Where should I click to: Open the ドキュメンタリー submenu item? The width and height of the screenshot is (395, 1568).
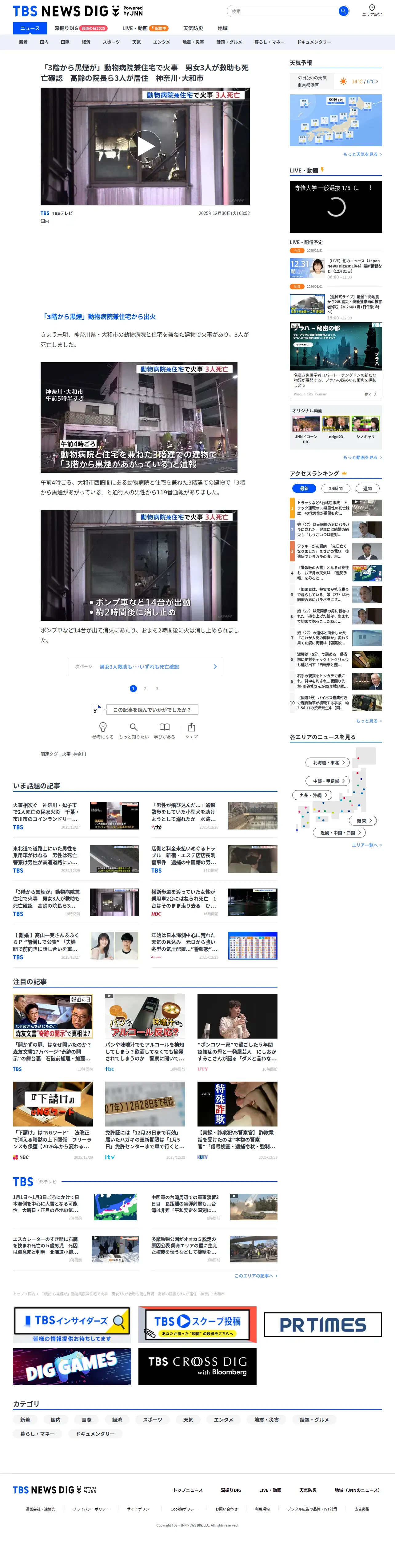click(314, 42)
